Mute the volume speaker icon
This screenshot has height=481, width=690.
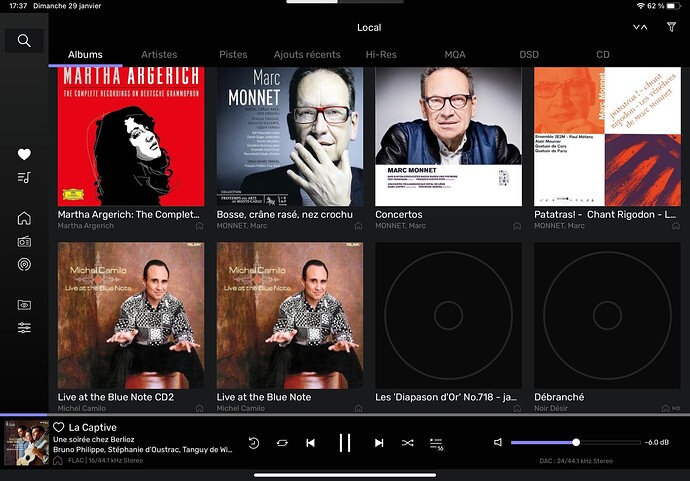click(x=498, y=442)
